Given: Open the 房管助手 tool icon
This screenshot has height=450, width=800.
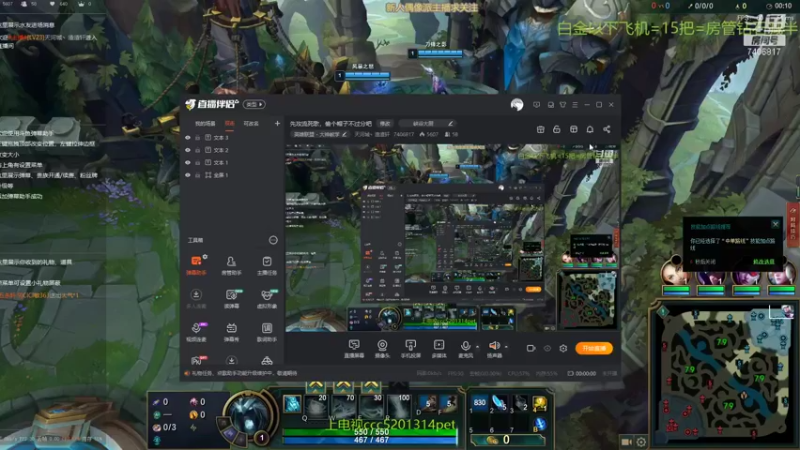Looking at the screenshot, I should click(x=231, y=265).
